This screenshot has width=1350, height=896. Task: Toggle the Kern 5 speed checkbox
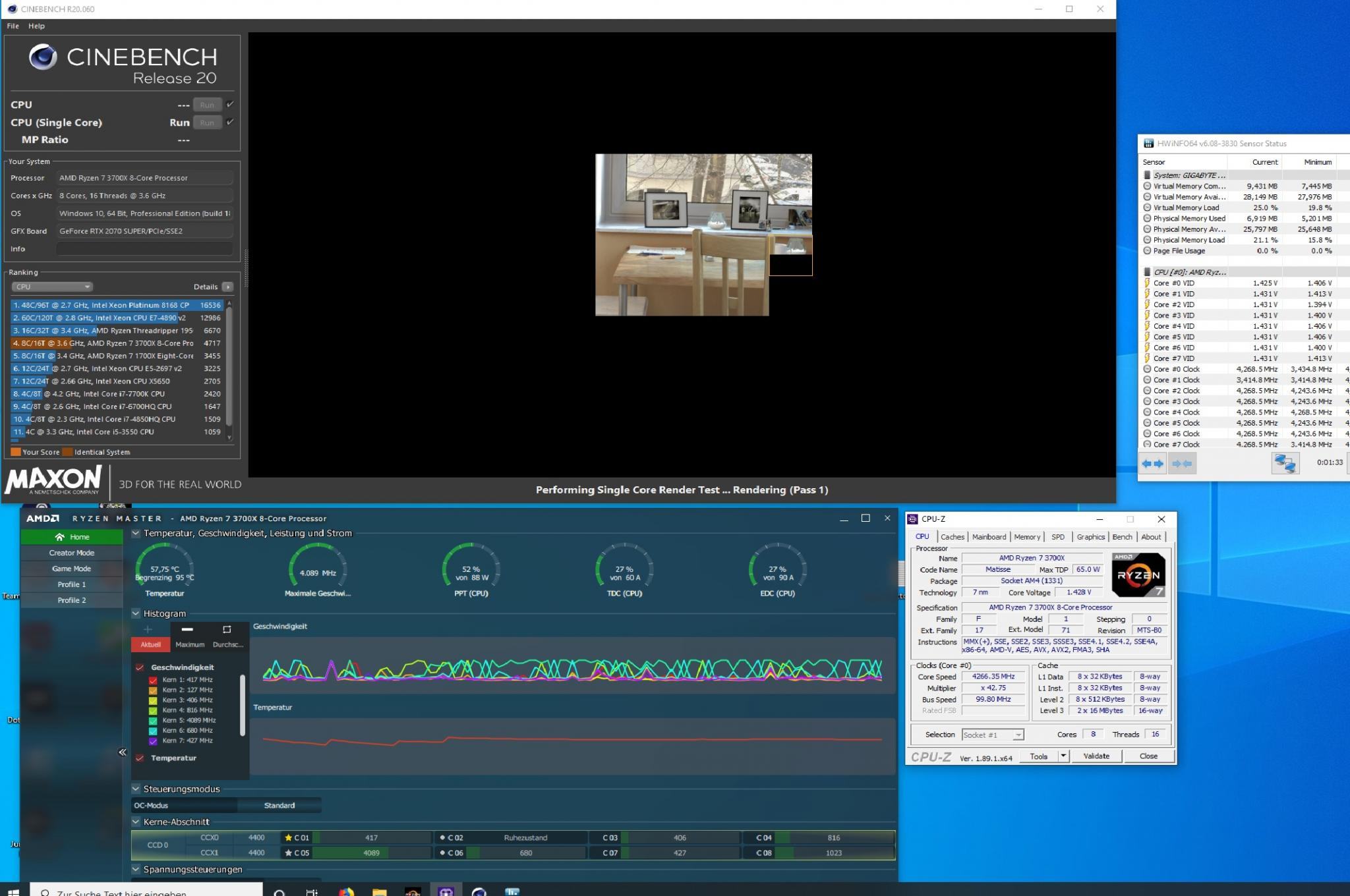pyautogui.click(x=153, y=720)
